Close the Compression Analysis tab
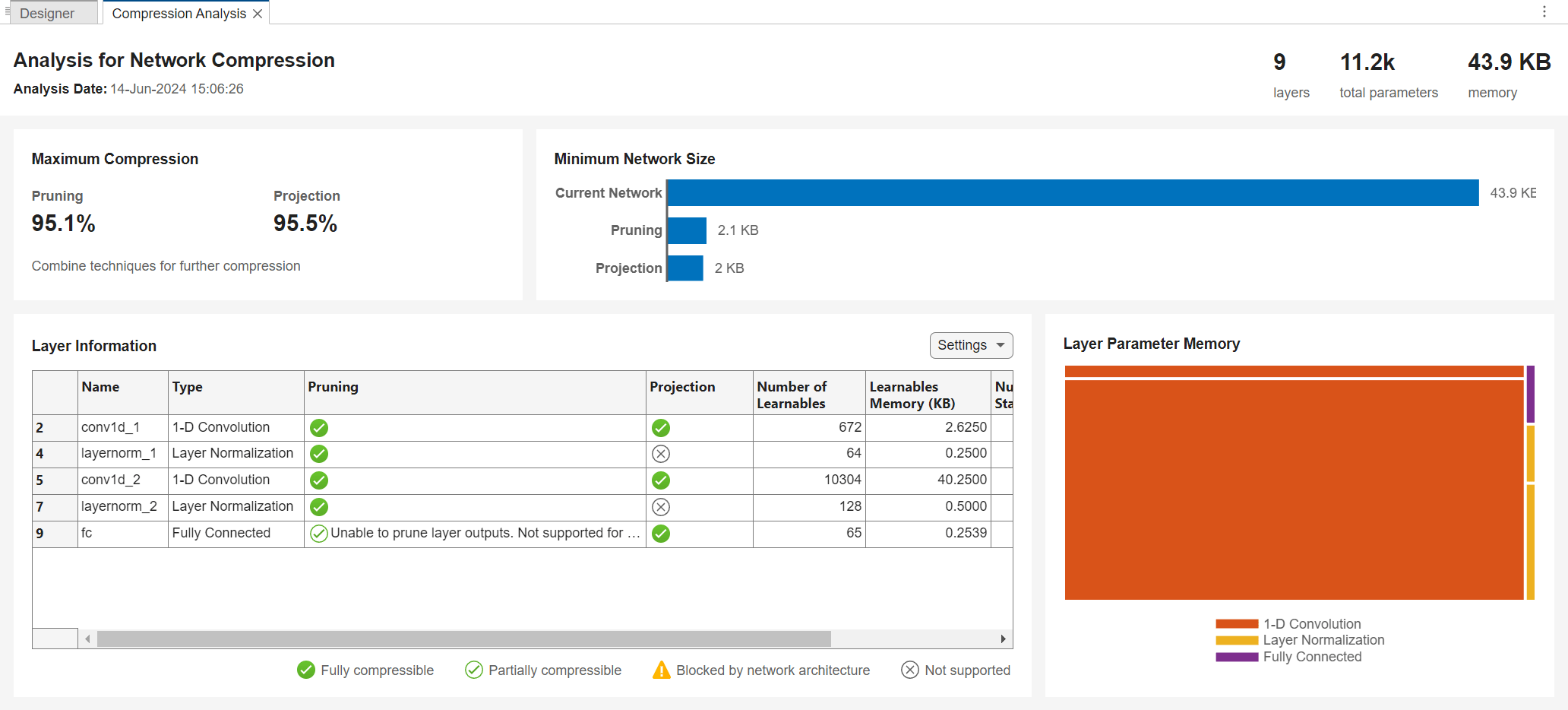The width and height of the screenshot is (1568, 710). click(x=258, y=14)
